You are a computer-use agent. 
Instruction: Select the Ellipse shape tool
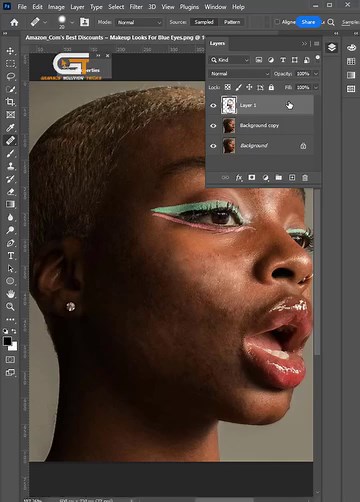[x=10, y=281]
